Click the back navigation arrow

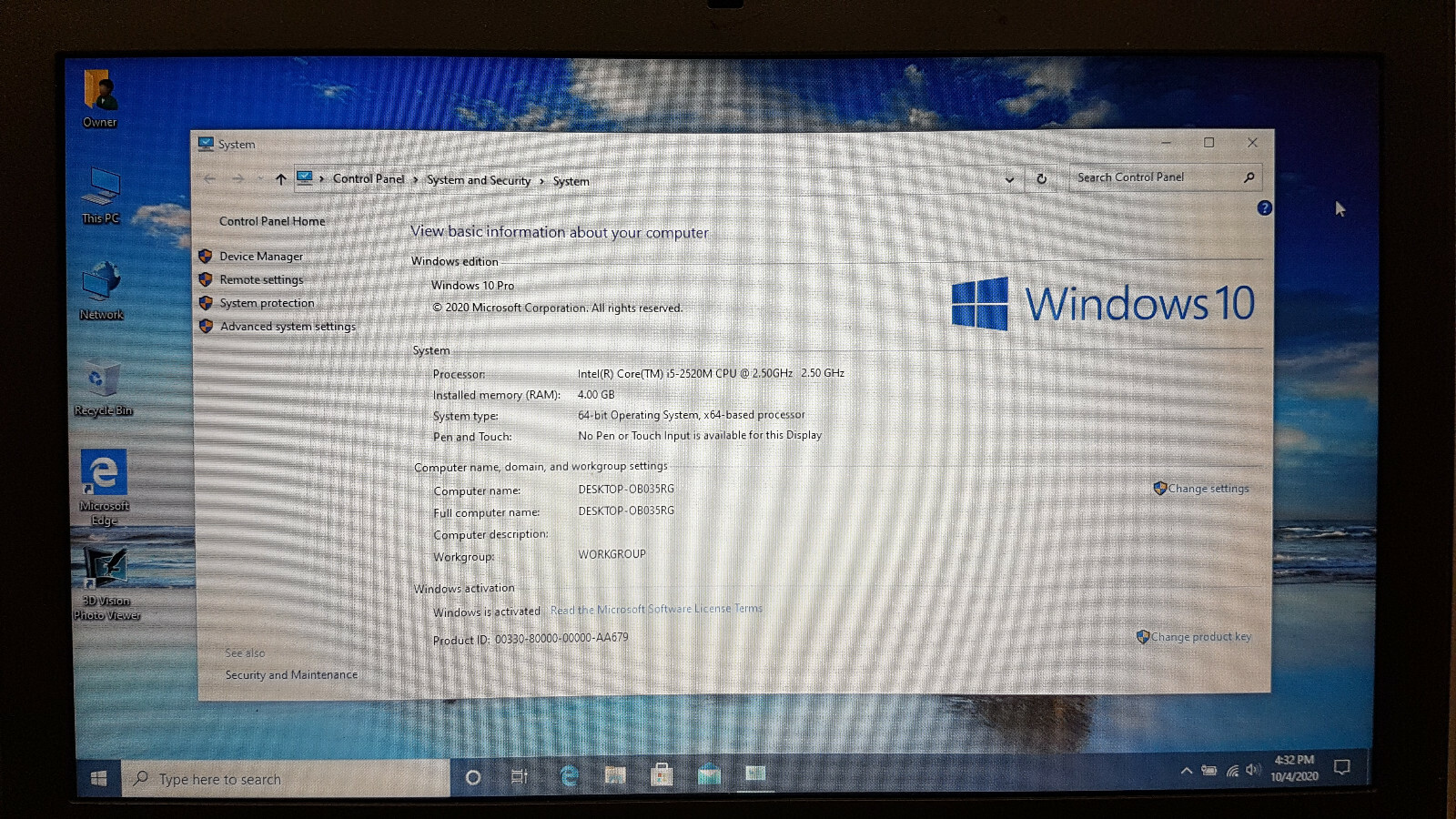click(210, 179)
